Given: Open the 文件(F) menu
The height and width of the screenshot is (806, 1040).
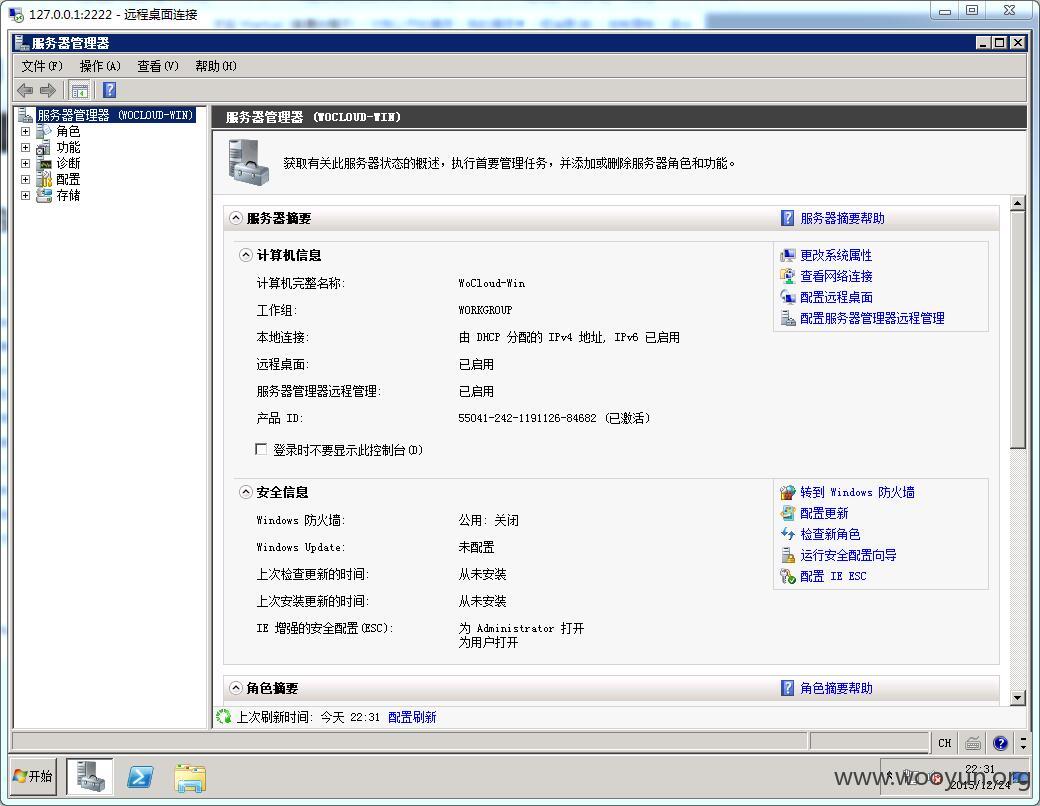Looking at the screenshot, I should coord(42,66).
